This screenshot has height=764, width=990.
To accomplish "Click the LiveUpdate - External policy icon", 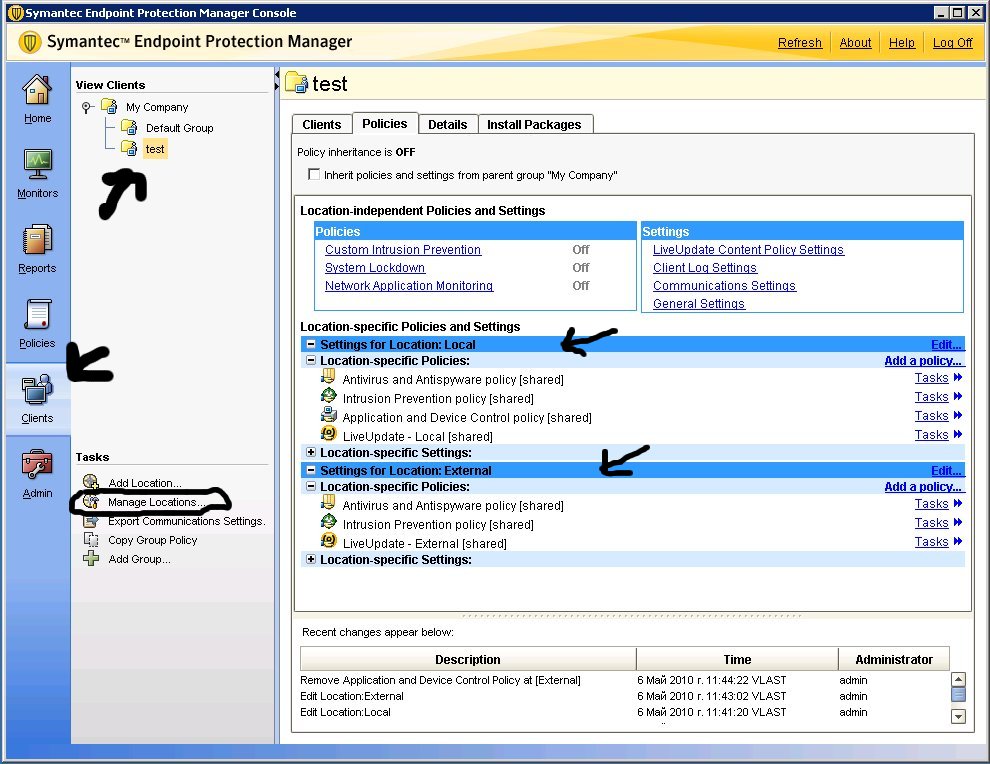I will [328, 540].
